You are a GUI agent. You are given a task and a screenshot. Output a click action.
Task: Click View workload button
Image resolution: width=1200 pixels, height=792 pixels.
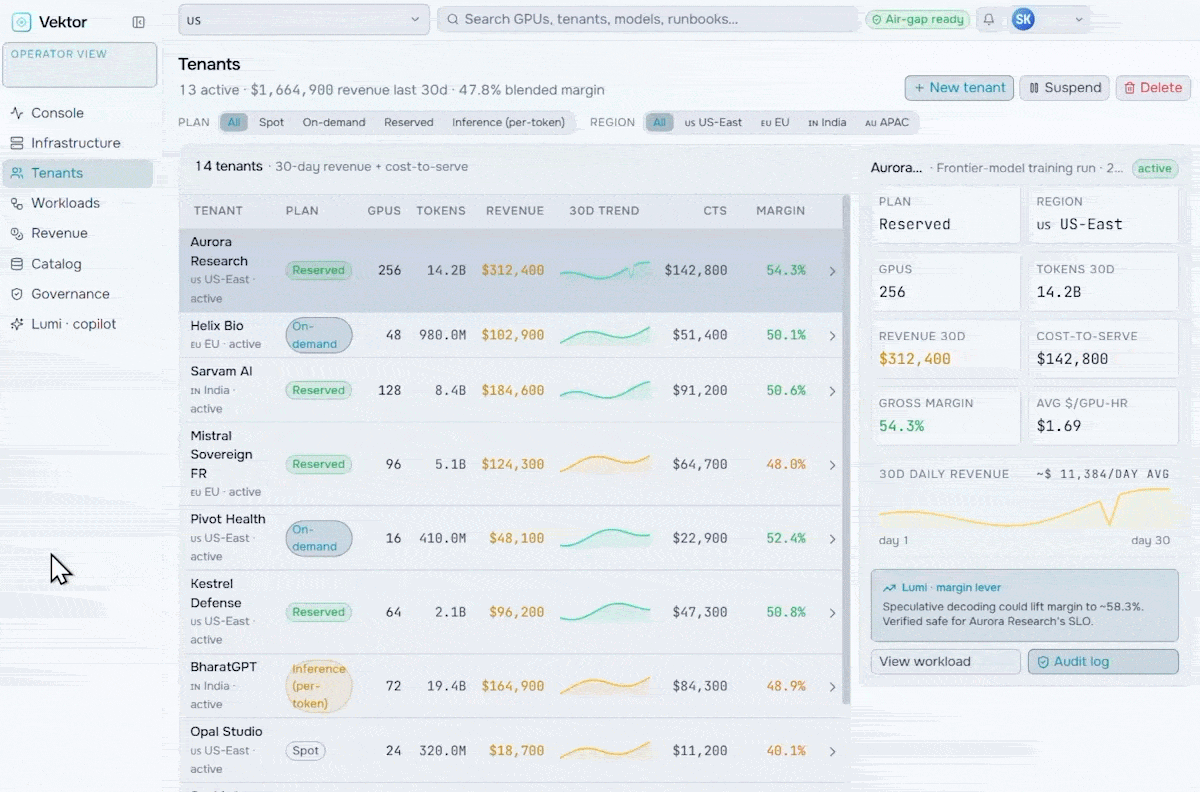pos(946,661)
